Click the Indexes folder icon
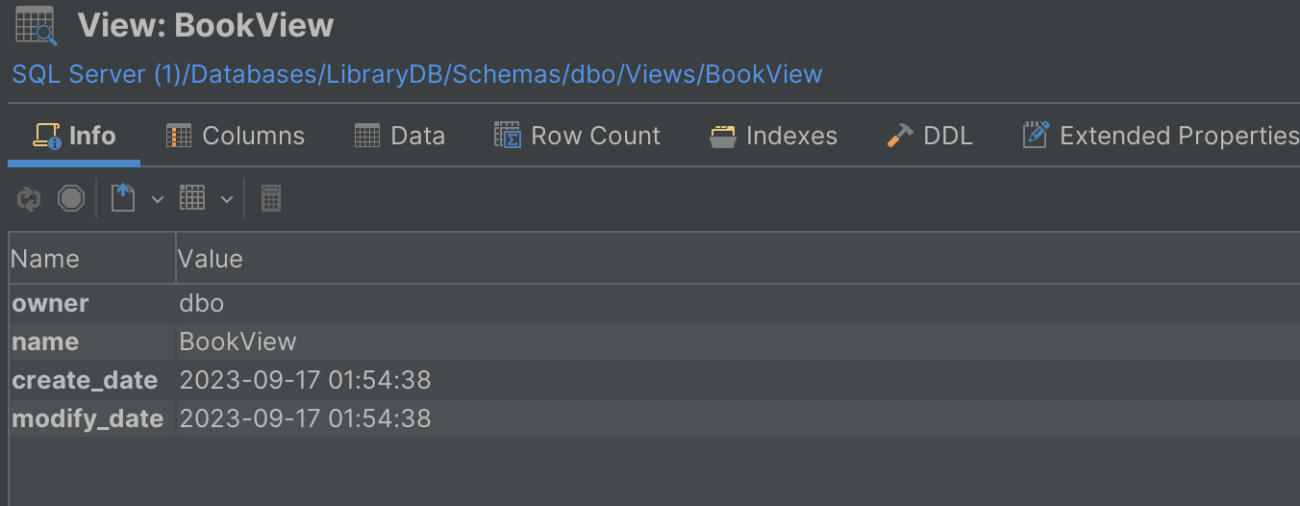This screenshot has width=1300, height=506. pyautogui.click(x=722, y=136)
